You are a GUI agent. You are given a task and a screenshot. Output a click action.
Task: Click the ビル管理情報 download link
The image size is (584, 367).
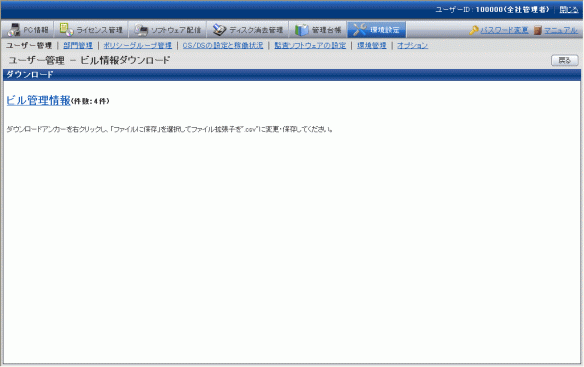click(x=38, y=100)
